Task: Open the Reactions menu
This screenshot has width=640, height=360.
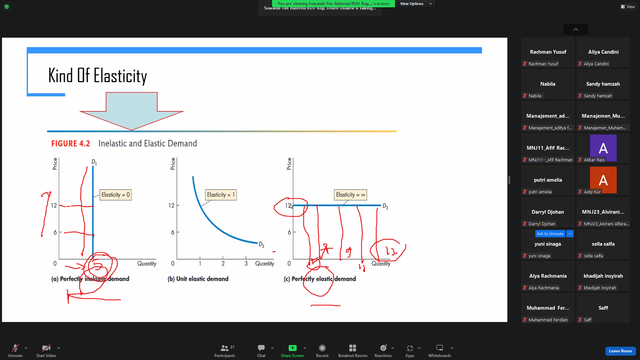Action: 383,350
